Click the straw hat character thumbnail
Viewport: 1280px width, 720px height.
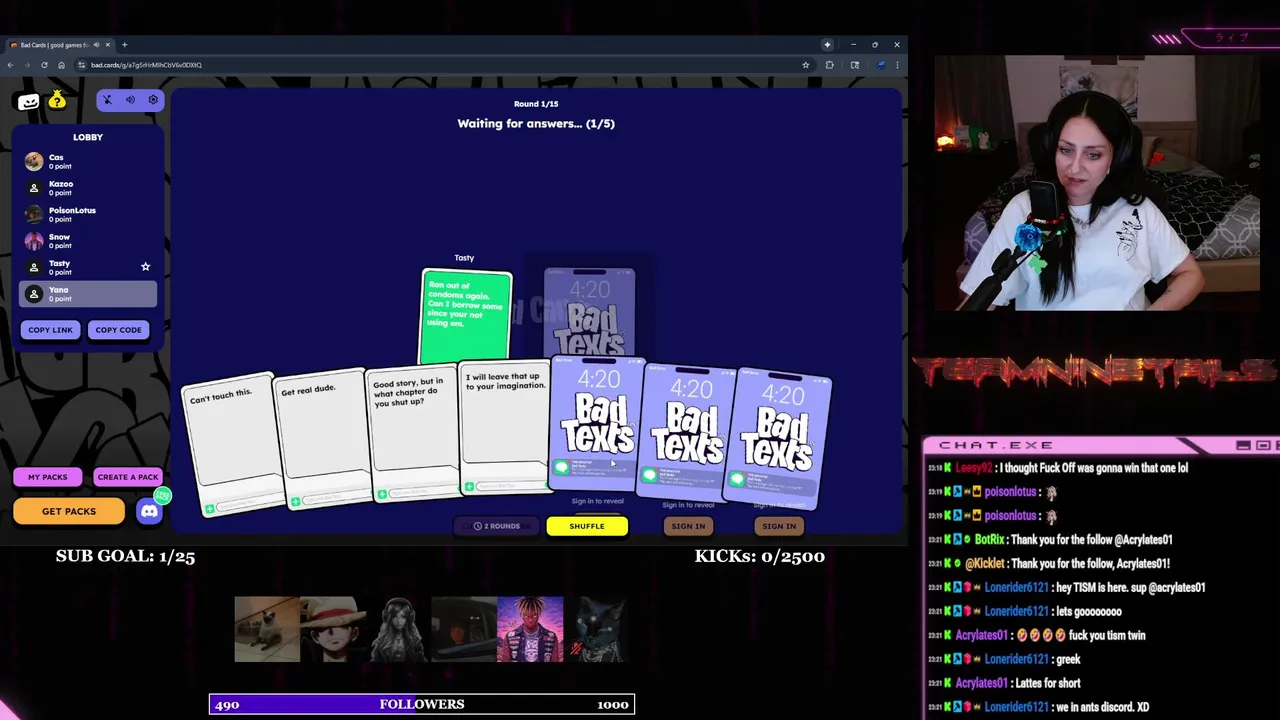pos(333,630)
